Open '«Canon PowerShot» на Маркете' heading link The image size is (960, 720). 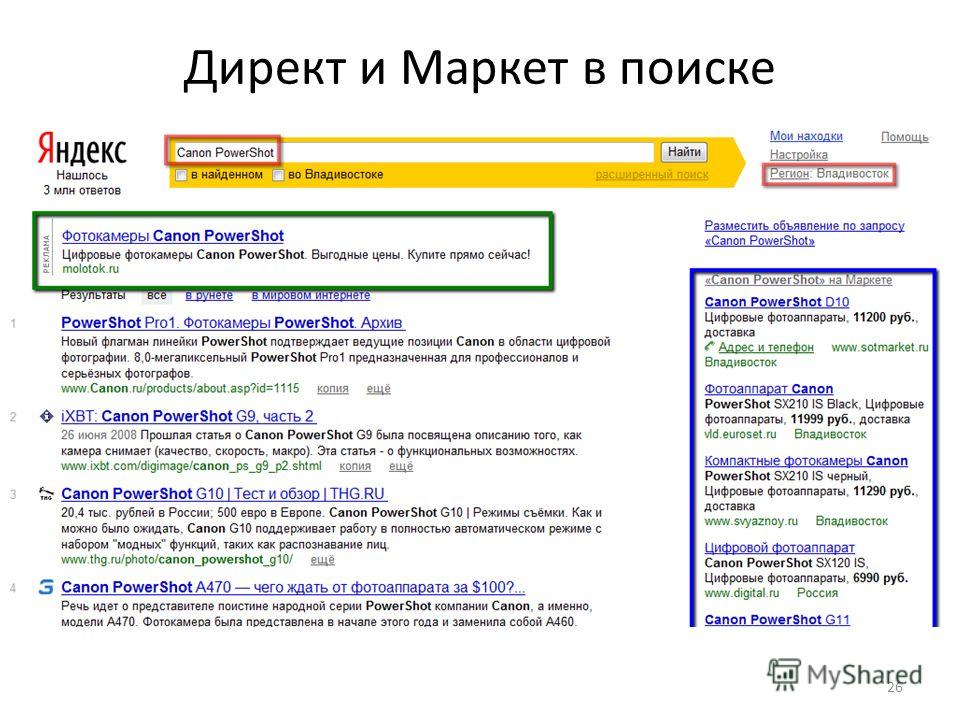tap(798, 280)
